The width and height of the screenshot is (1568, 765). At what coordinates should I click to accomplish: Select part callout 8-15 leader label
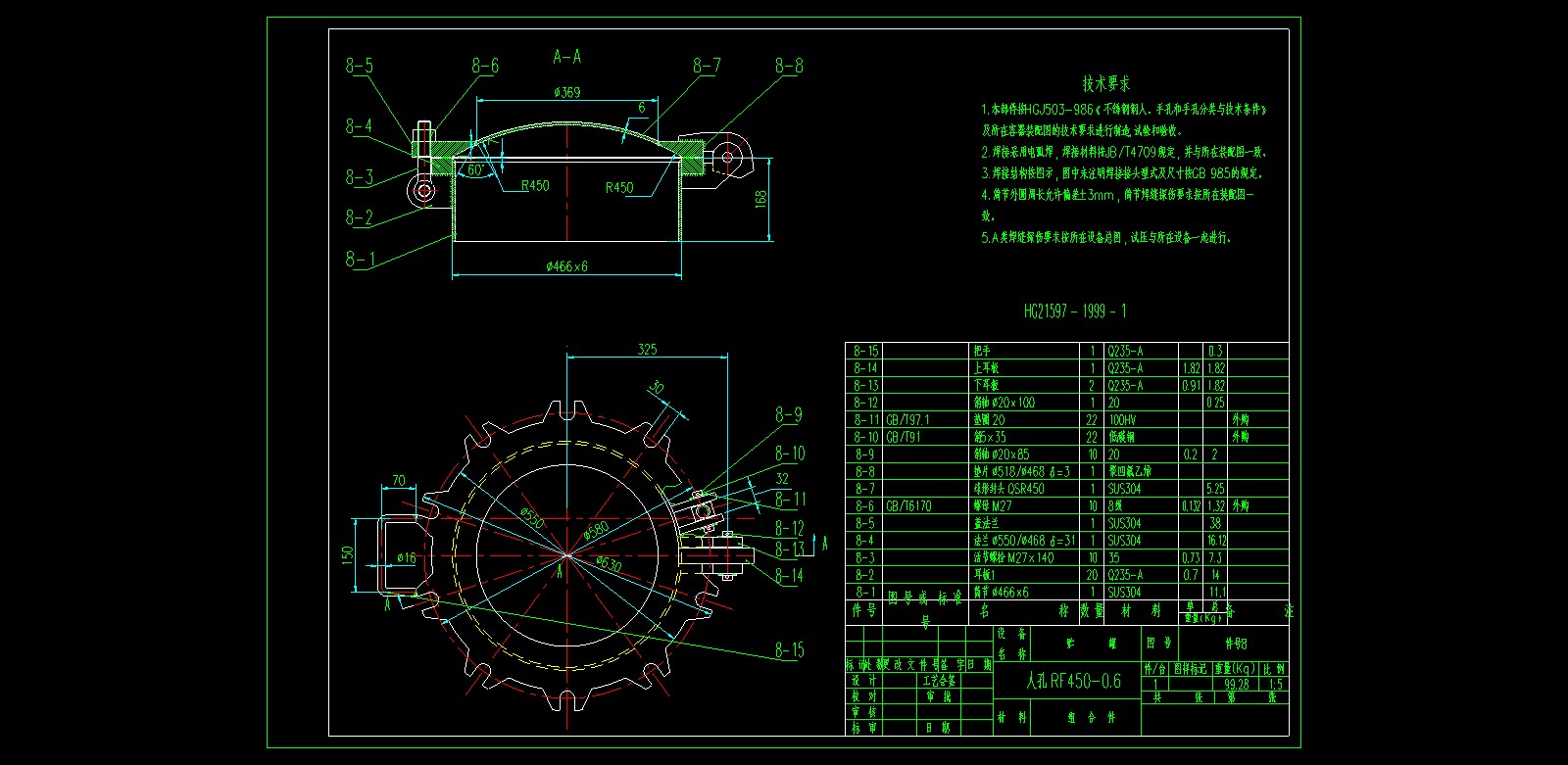[x=789, y=650]
